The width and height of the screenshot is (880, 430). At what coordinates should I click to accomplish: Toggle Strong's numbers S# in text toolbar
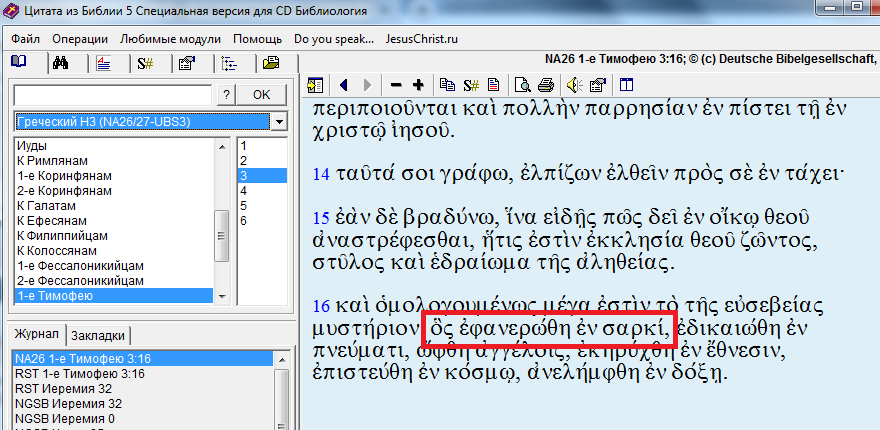point(472,84)
